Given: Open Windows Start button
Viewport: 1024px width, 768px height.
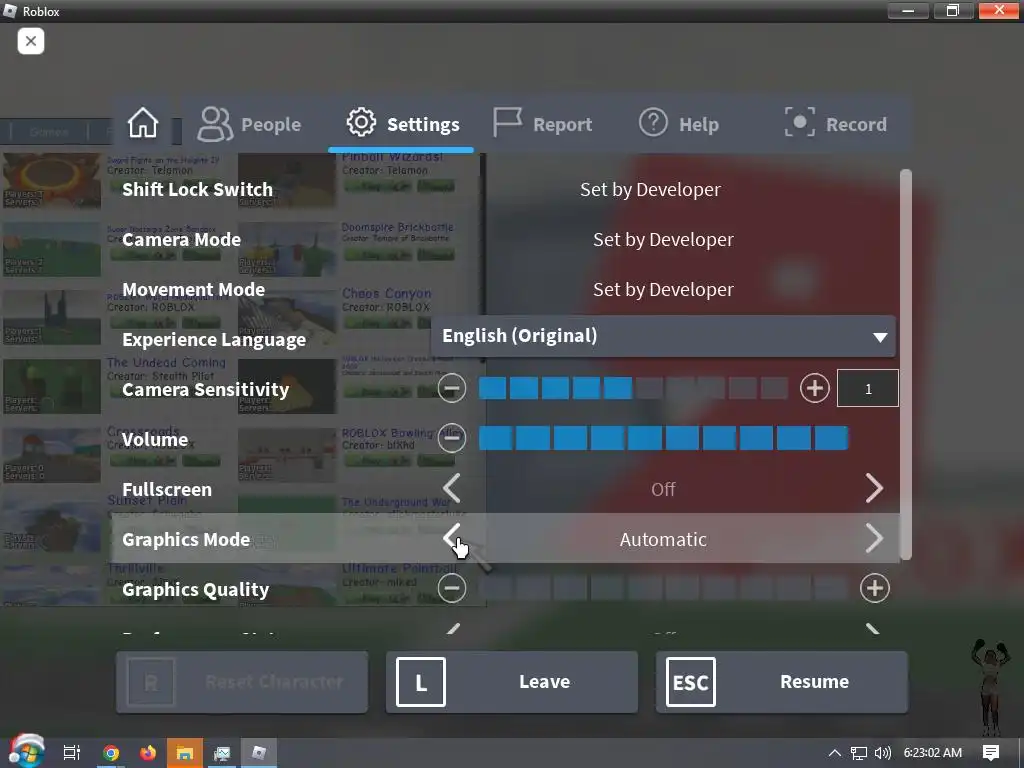Looking at the screenshot, I should click(25, 752).
